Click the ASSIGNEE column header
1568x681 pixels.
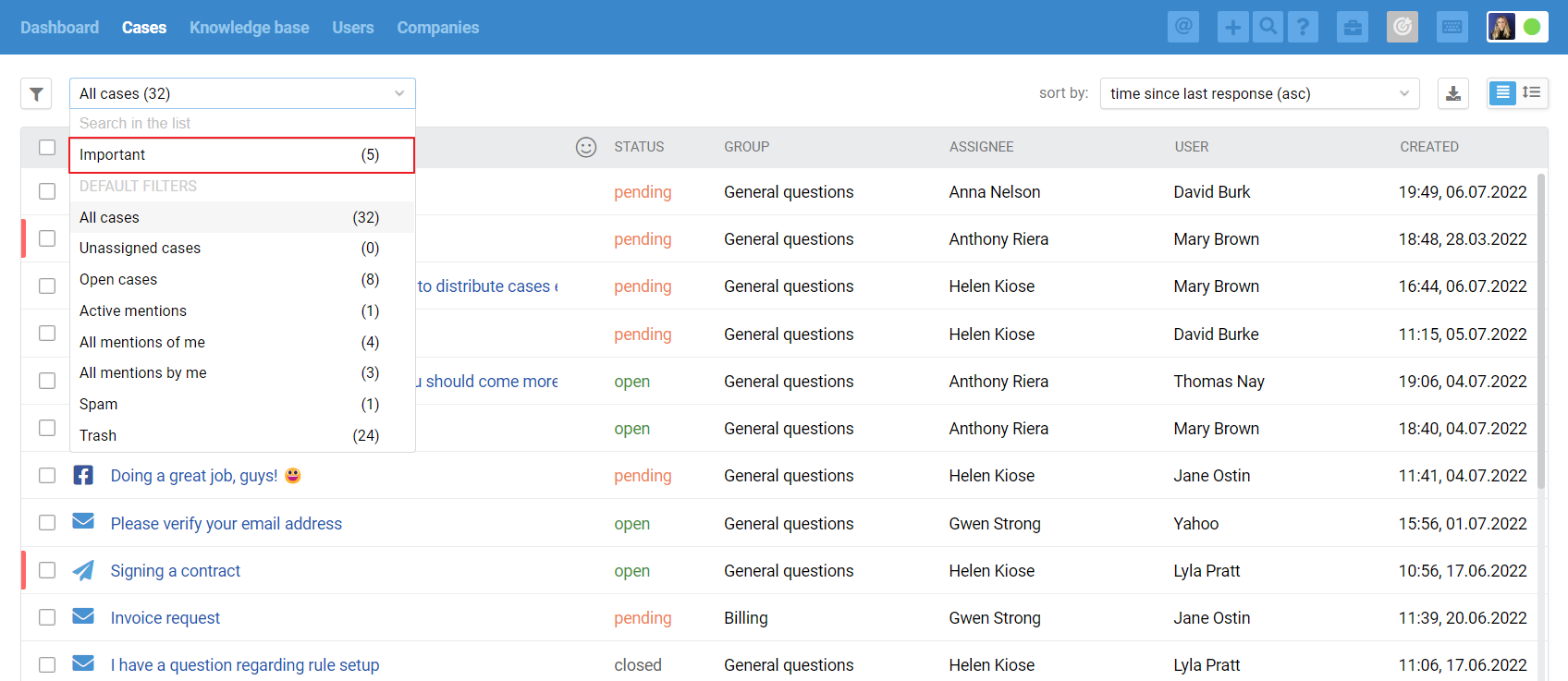tap(981, 147)
